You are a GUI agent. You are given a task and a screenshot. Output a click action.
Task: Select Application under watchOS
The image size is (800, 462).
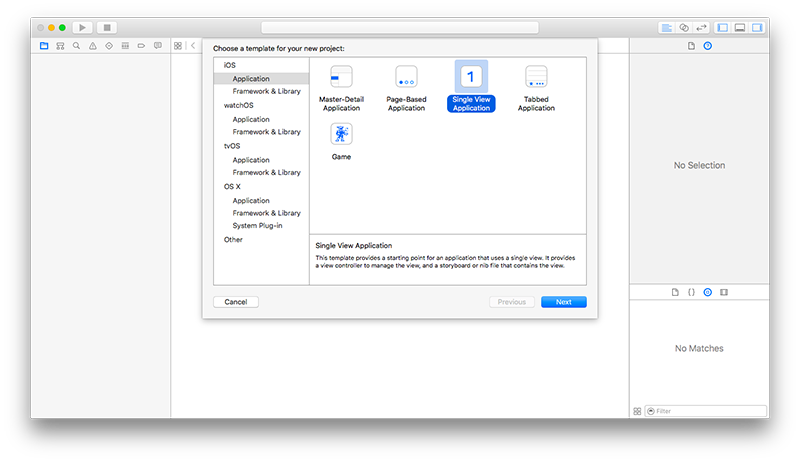(251, 119)
